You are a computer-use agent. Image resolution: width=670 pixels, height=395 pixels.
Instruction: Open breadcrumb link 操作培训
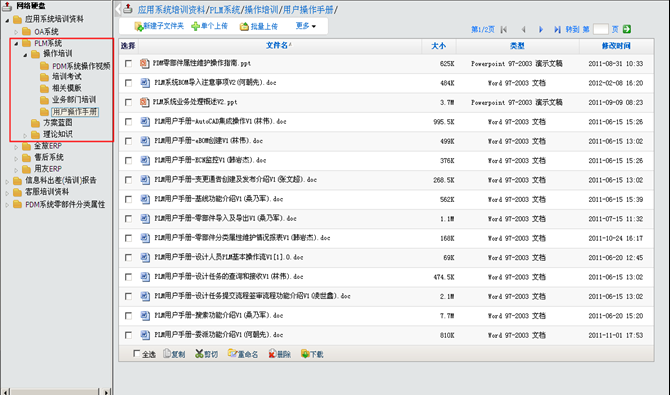click(261, 9)
